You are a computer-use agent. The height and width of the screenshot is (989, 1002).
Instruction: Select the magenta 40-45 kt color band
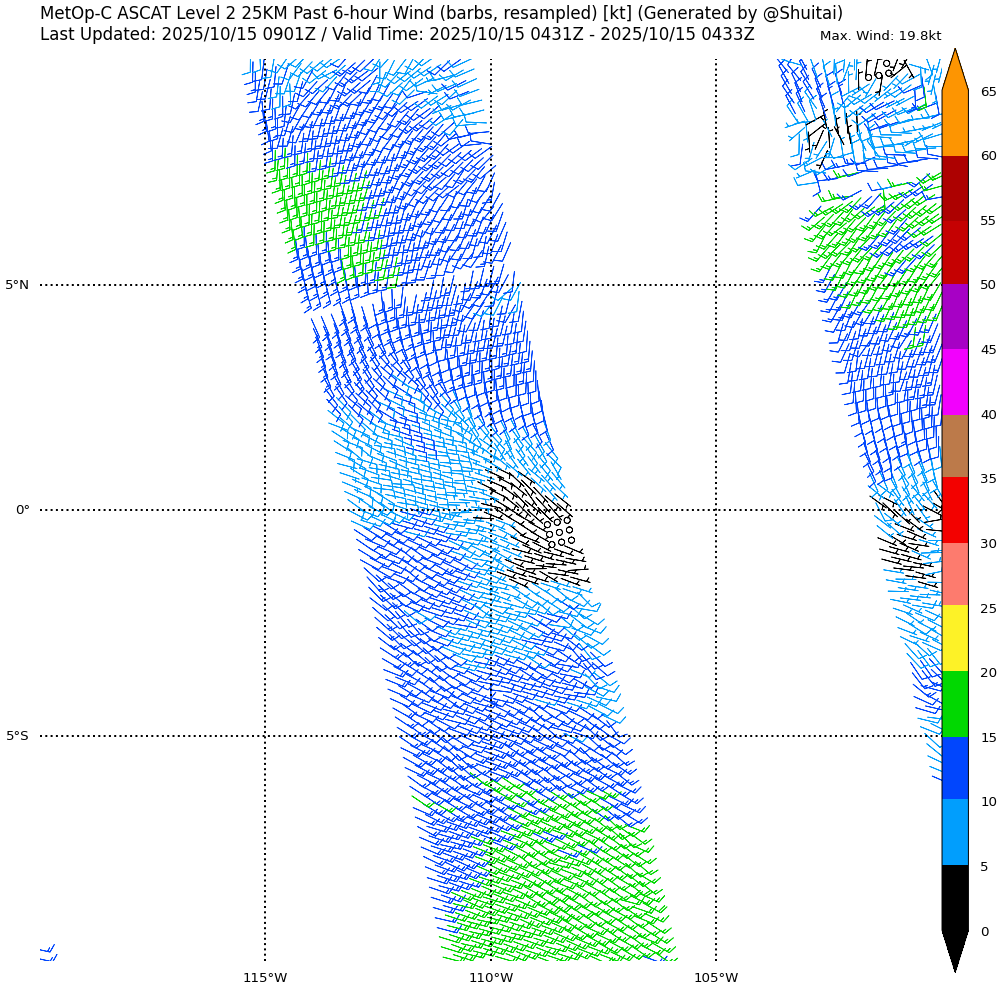(954, 382)
